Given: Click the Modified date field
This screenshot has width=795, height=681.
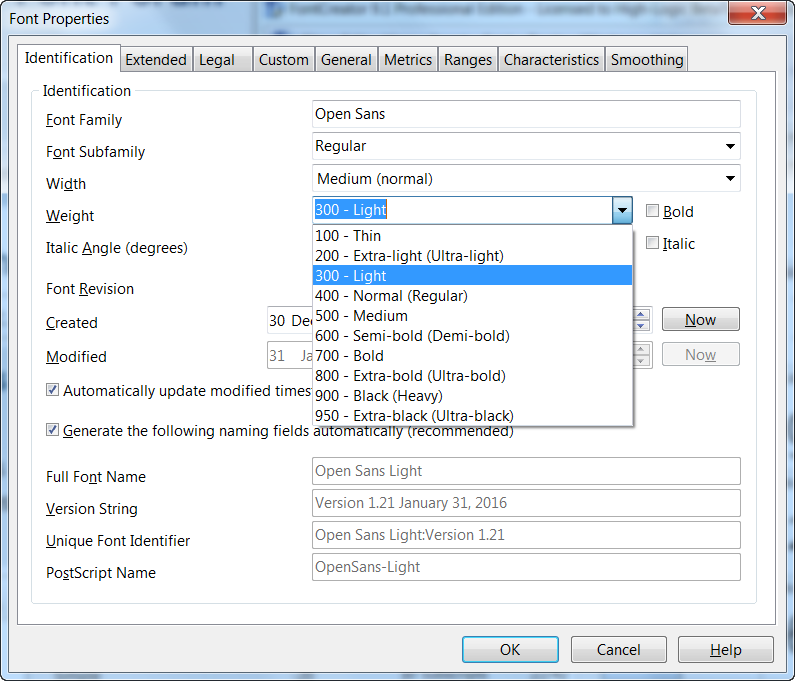Looking at the screenshot, I should pos(290,355).
